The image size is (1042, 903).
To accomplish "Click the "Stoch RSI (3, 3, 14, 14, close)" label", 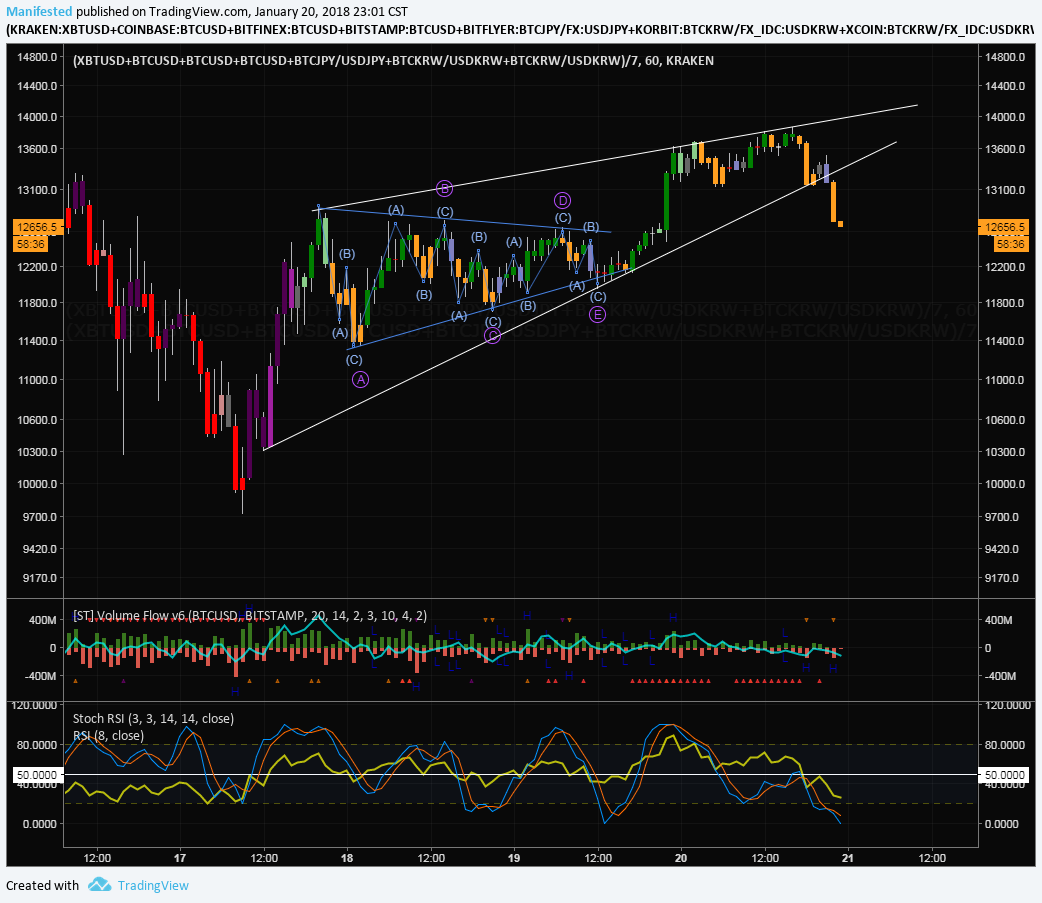I will click(153, 718).
